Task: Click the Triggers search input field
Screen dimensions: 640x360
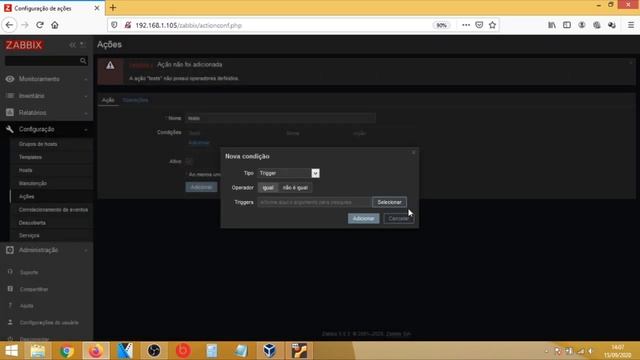Action: pyautogui.click(x=315, y=202)
